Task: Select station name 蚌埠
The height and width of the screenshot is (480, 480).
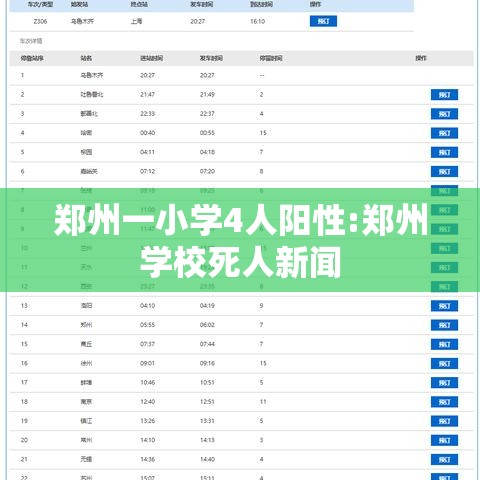Action: (86, 382)
